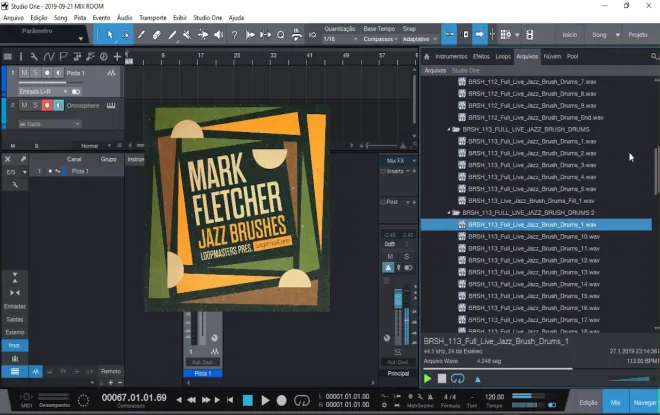This screenshot has width=660, height=415.
Task: Click the Remoto button in mixer
Action: coord(111,371)
